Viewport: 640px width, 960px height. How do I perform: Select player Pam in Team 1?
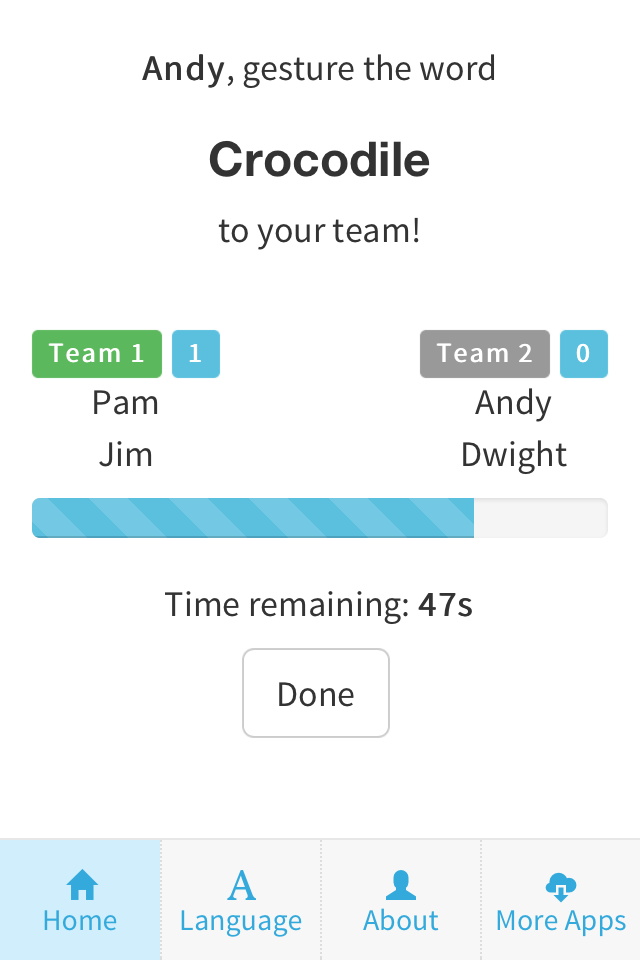click(125, 403)
